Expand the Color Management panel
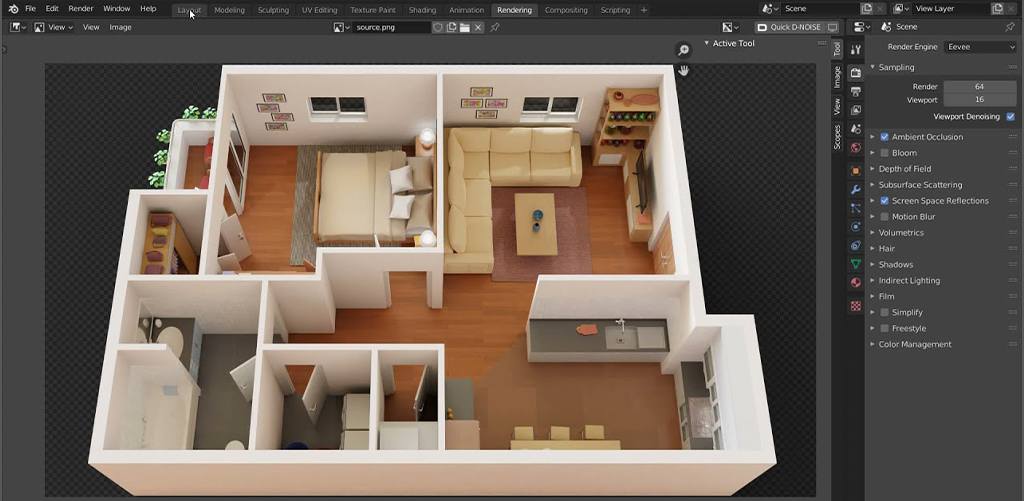This screenshot has height=501, width=1024. [915, 344]
